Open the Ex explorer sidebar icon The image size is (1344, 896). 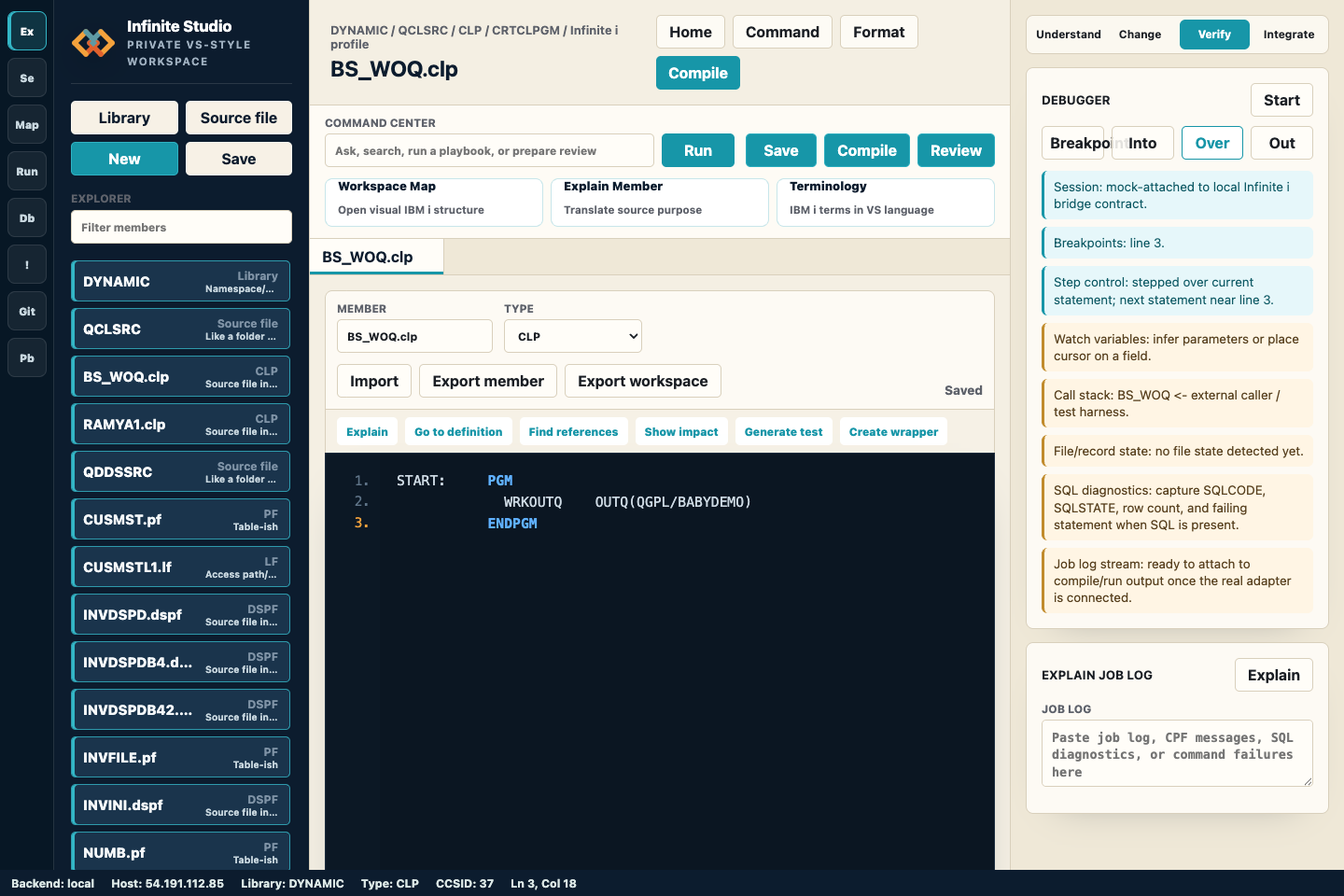(27, 31)
